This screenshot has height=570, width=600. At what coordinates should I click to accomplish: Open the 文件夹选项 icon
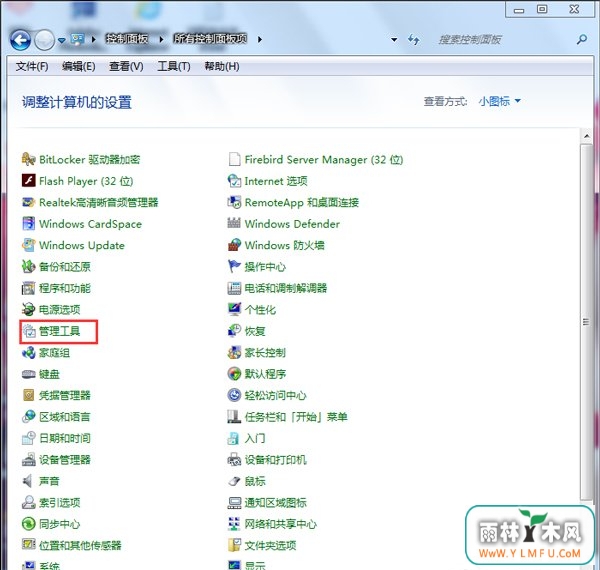tap(234, 545)
